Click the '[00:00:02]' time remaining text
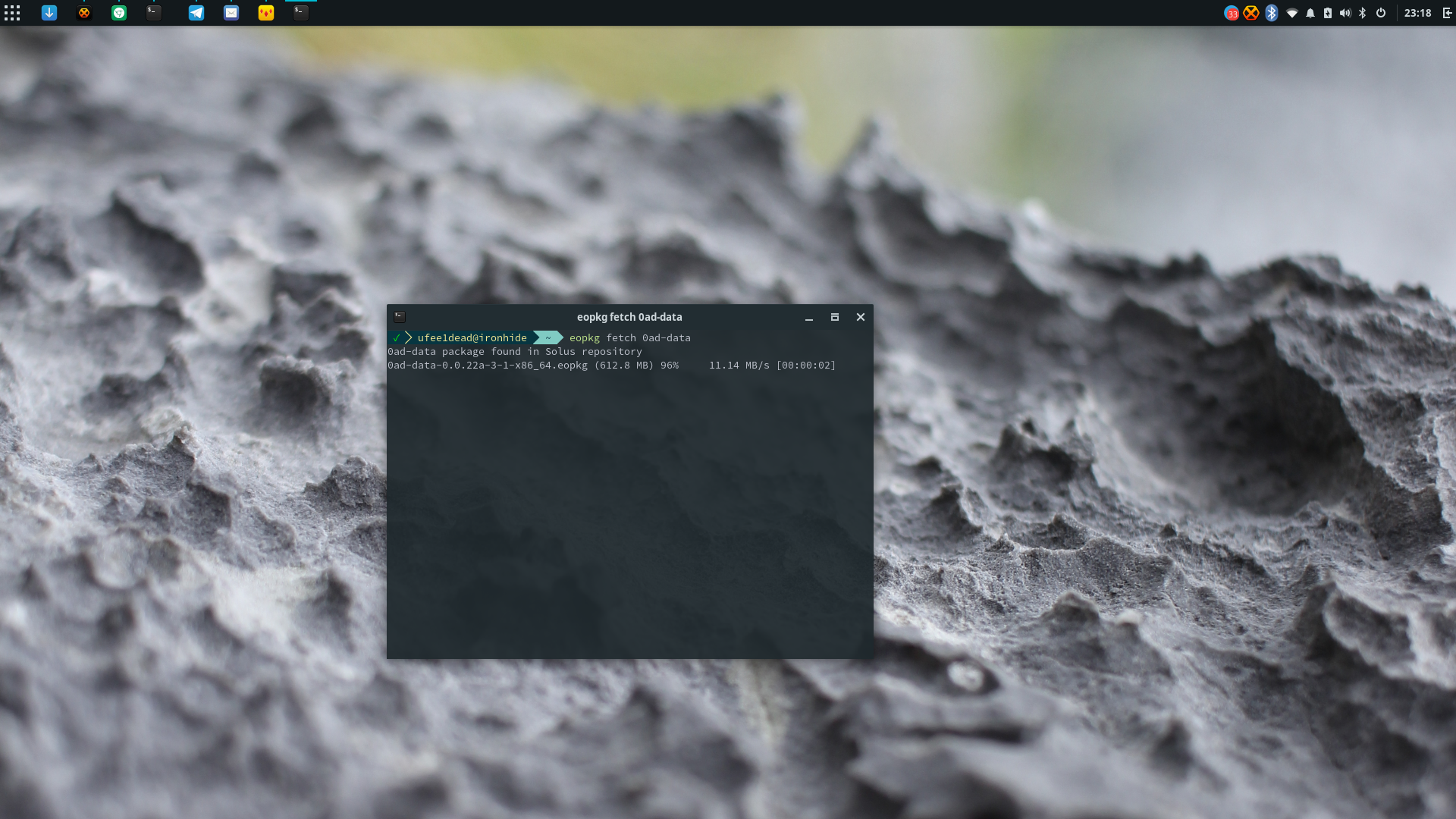 pos(806,366)
